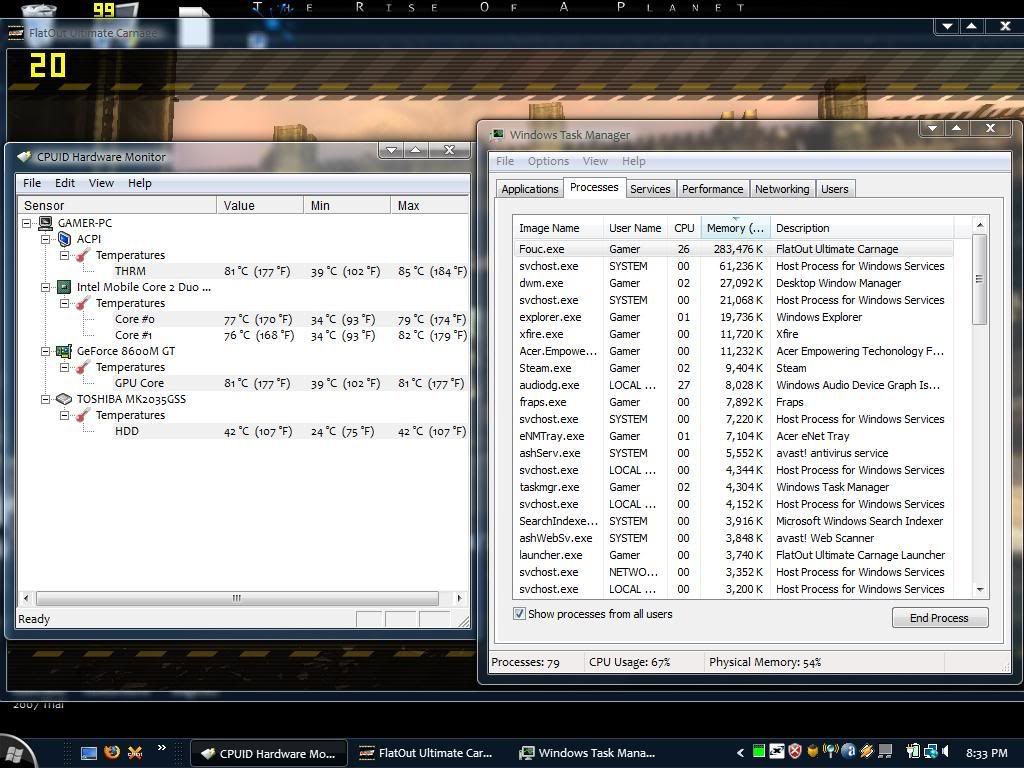Select the Fouc.exe process row
Screen dimensions: 1024x768
click(x=733, y=249)
